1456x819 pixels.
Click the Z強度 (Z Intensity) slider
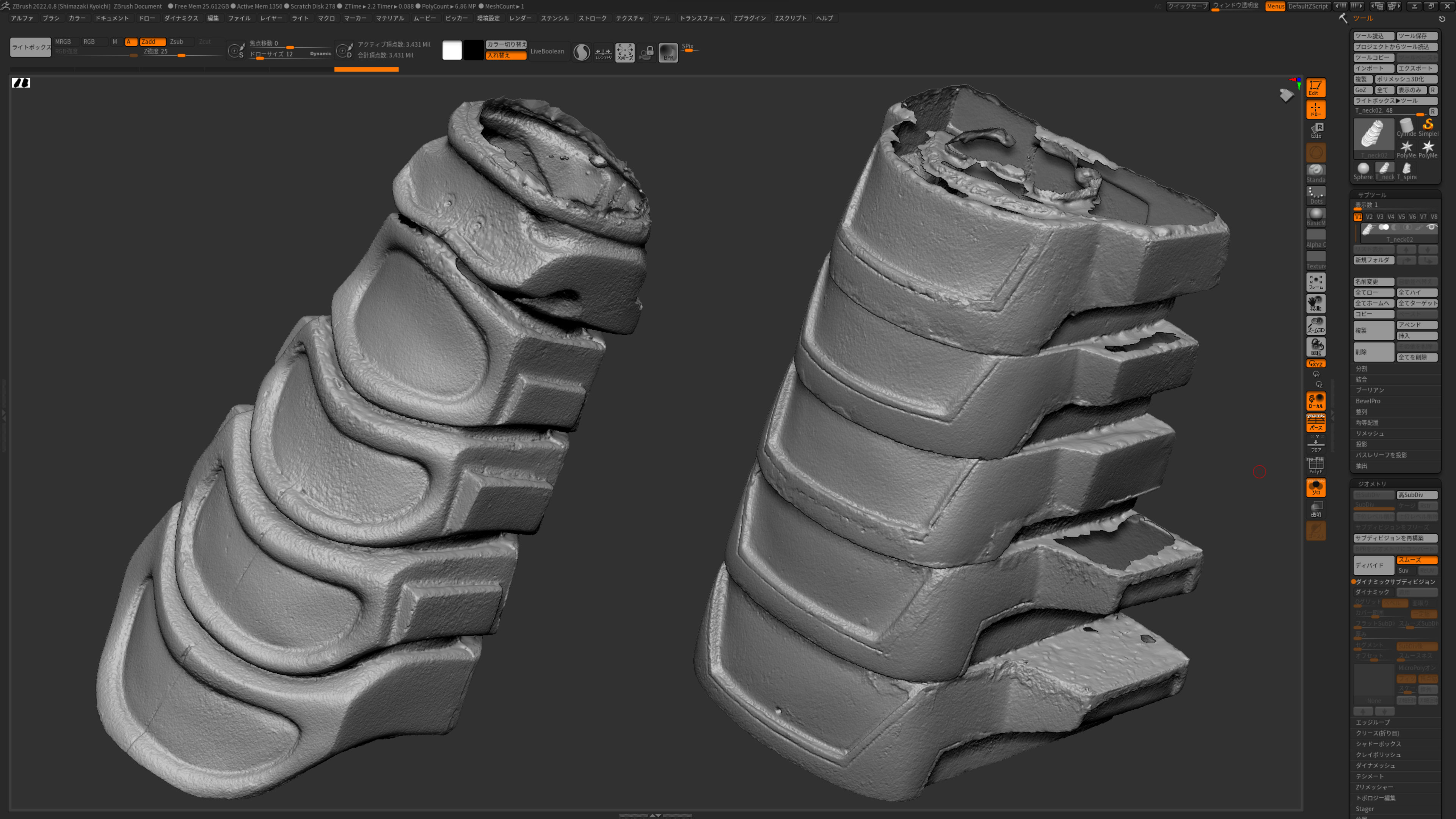coord(182,52)
